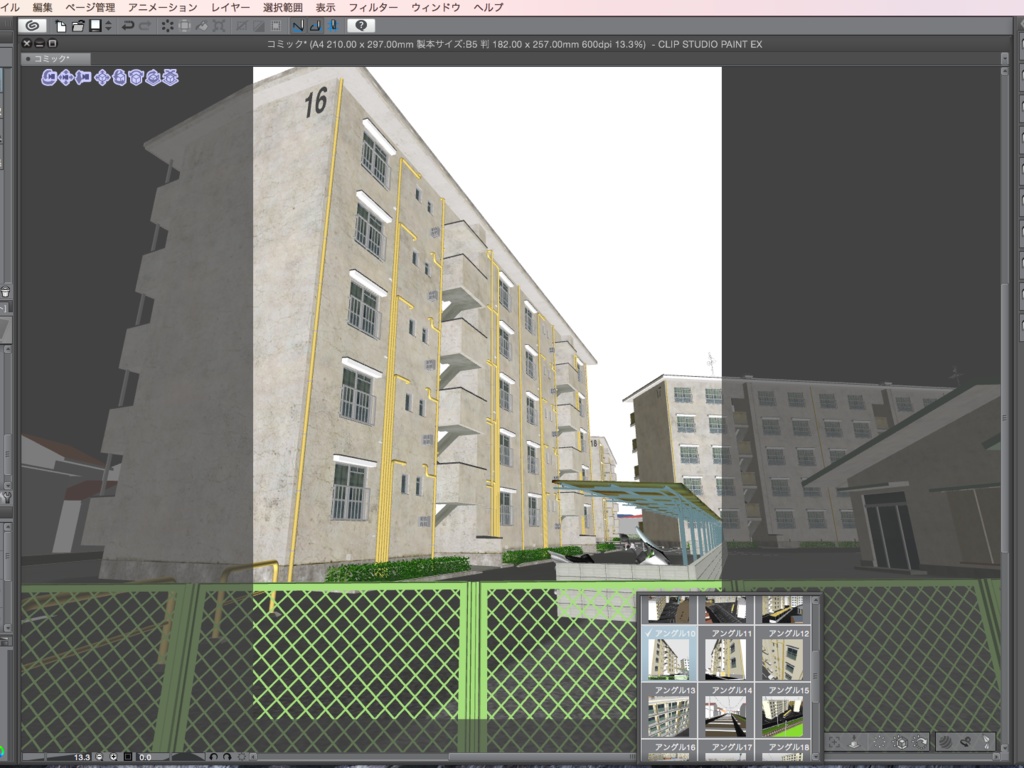Click the Undo arrow in the command bar

point(128,27)
